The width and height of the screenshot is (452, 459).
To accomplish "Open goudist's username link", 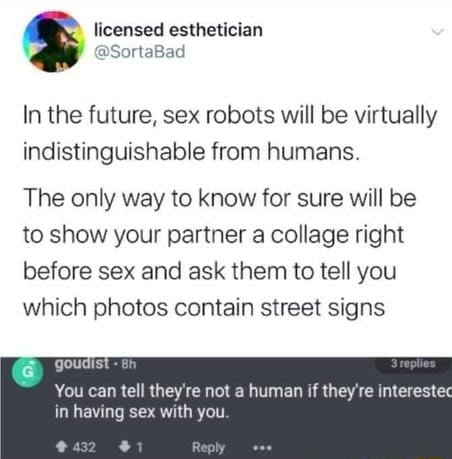I will [x=82, y=363].
